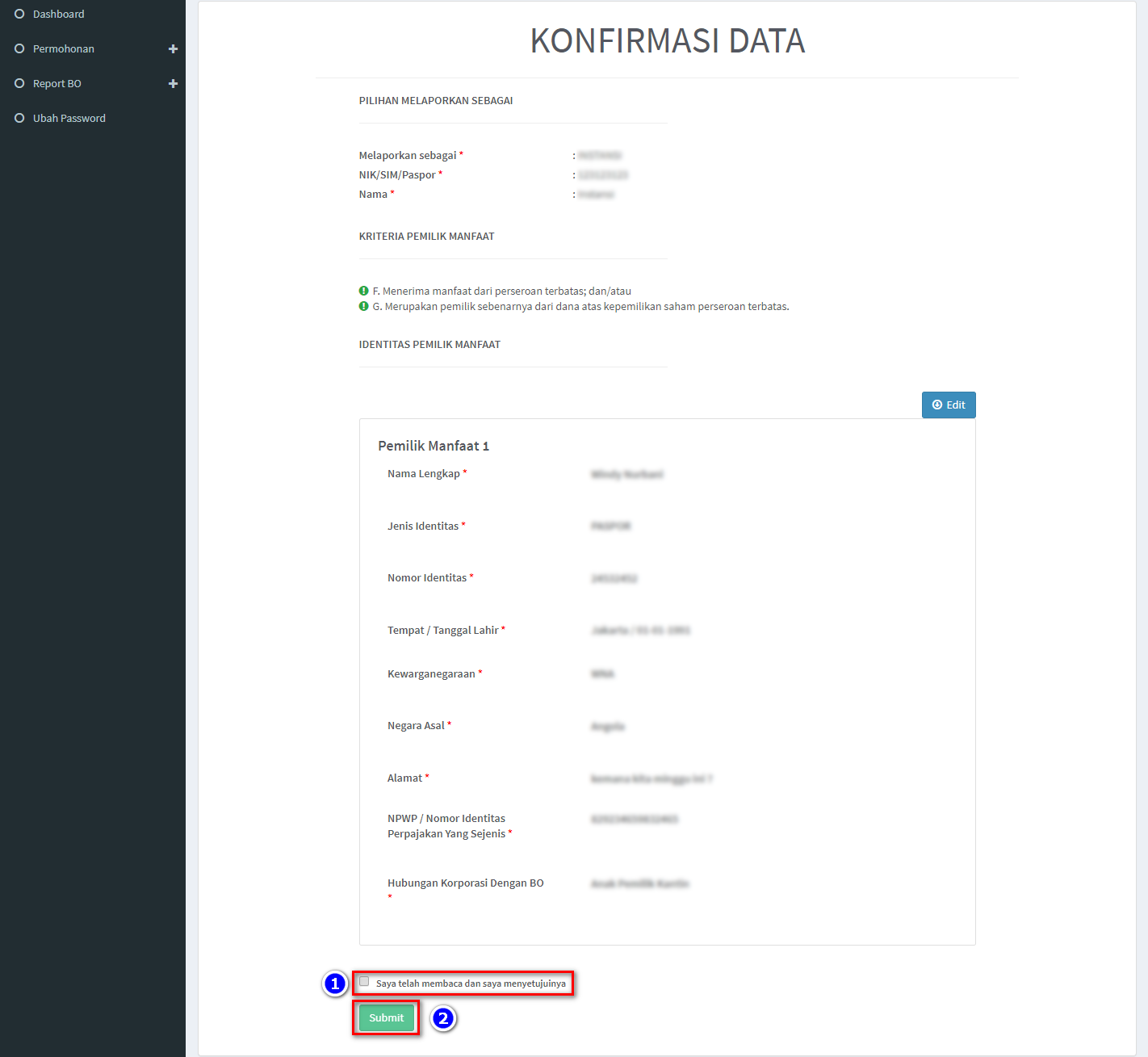Open the Dashboard menu item
The image size is (1148, 1057).
coord(58,14)
